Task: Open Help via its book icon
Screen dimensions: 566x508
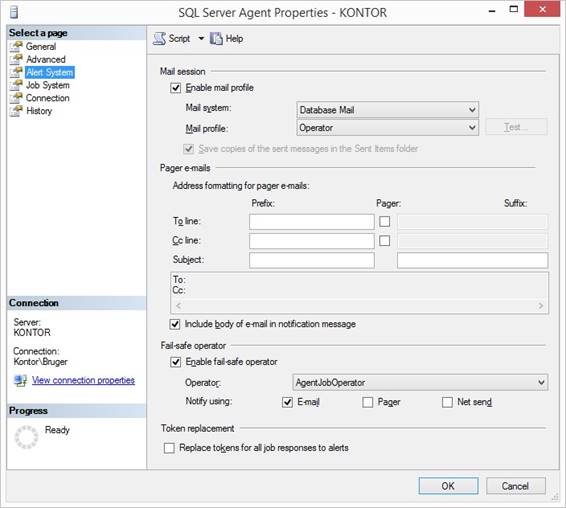Action: [x=216, y=38]
